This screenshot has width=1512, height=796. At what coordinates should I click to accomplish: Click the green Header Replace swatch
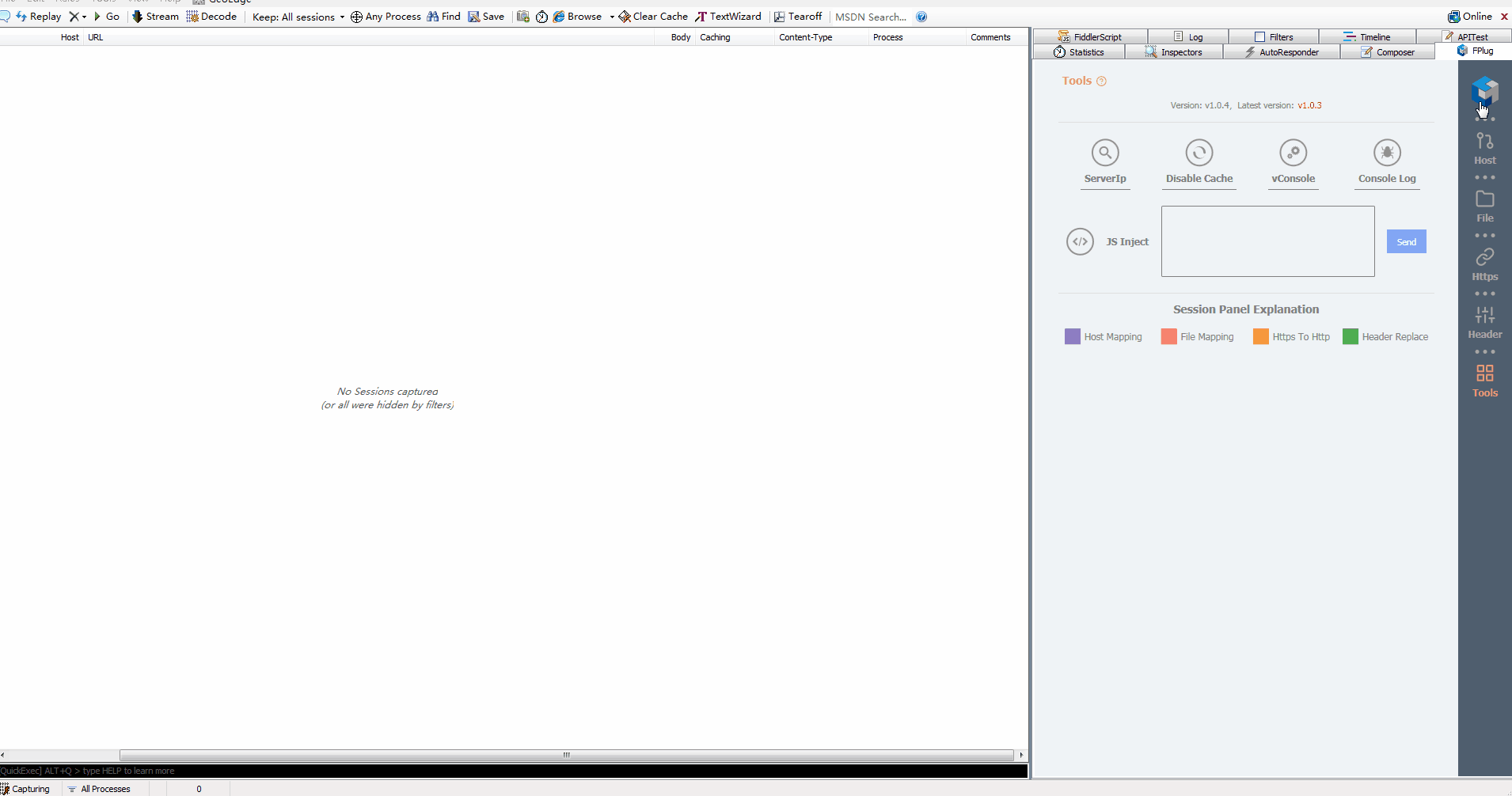pos(1351,336)
